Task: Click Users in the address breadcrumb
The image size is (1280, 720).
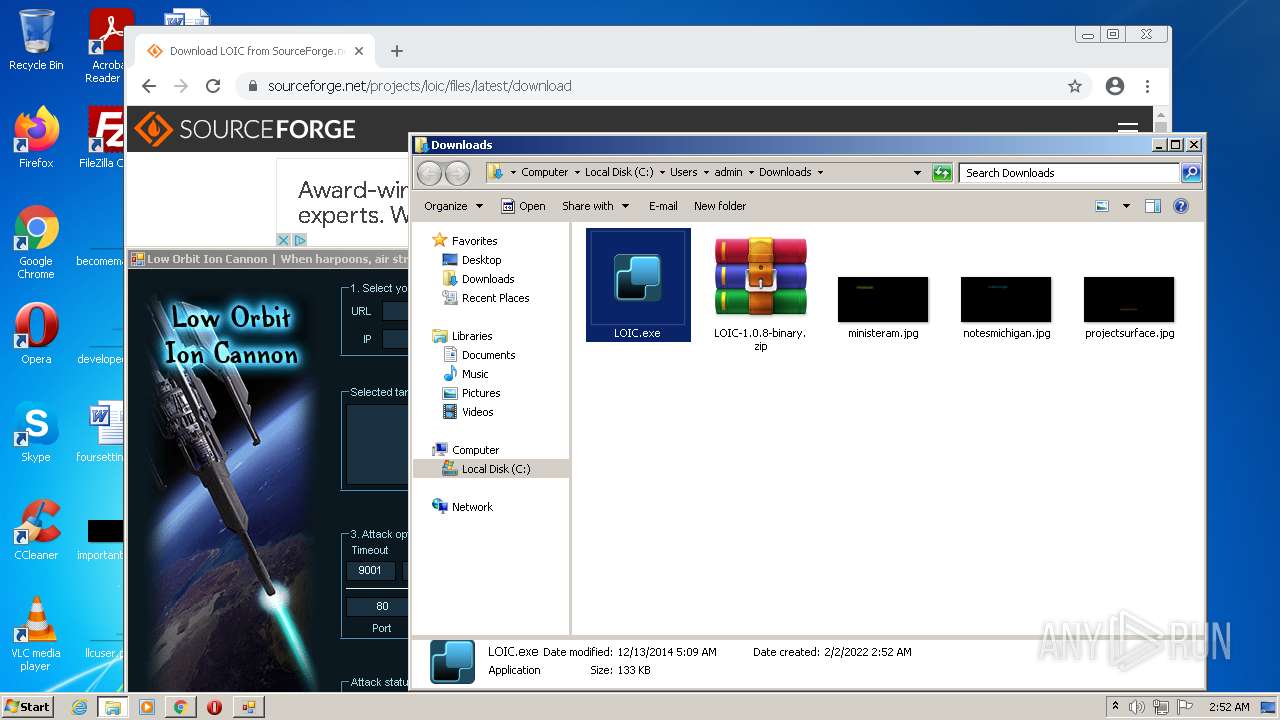Action: click(684, 172)
